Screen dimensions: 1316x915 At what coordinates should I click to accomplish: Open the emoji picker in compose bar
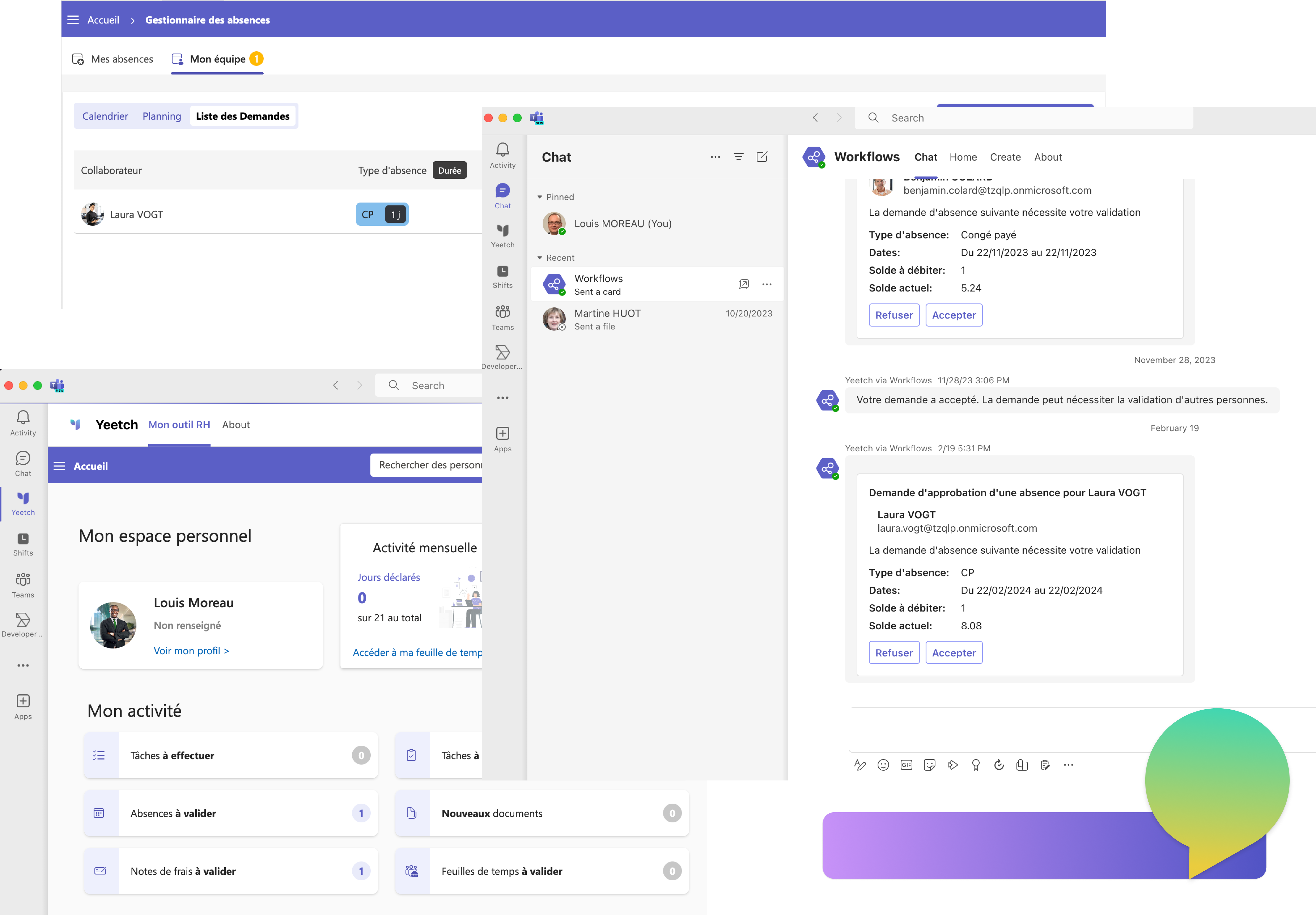[883, 765]
